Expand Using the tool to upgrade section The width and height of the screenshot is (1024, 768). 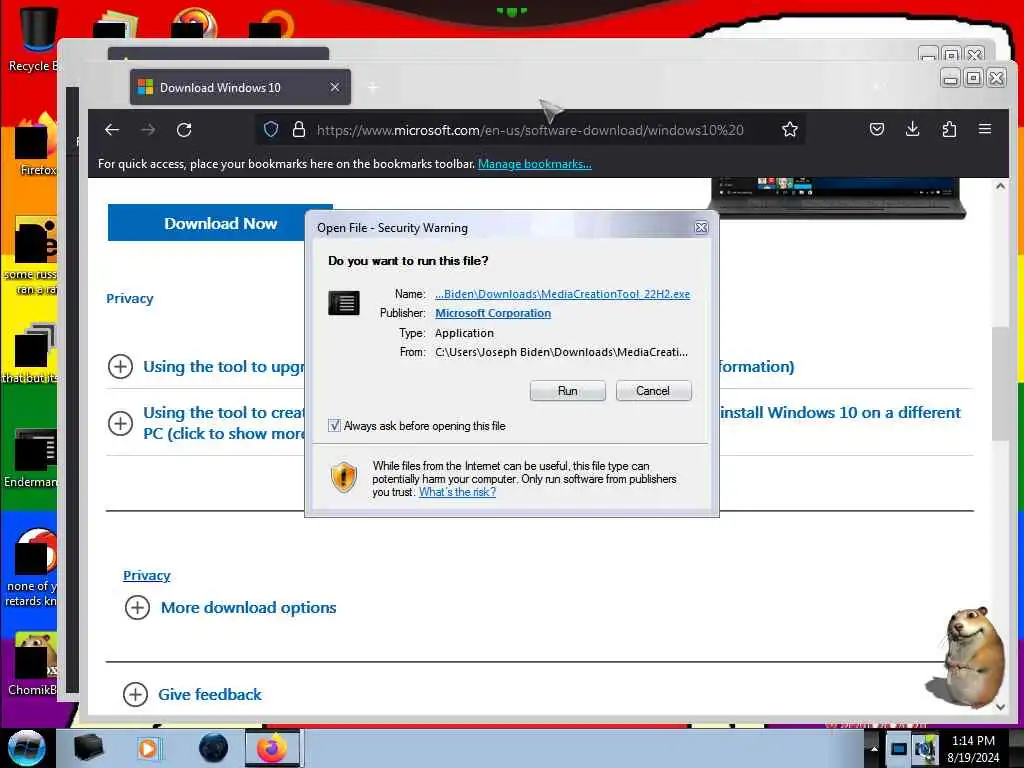coord(120,366)
